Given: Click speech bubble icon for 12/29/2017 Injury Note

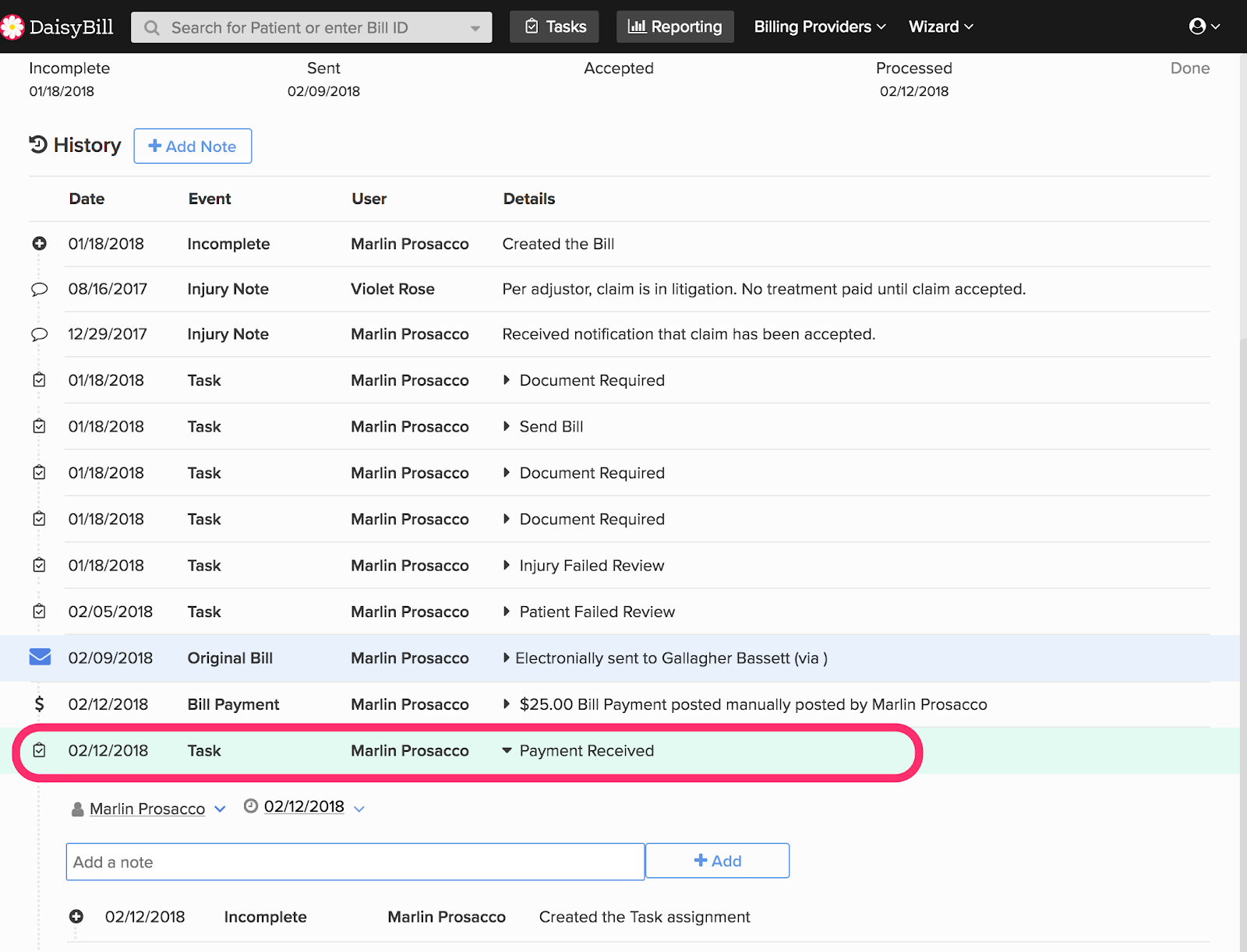Looking at the screenshot, I should tap(39, 335).
